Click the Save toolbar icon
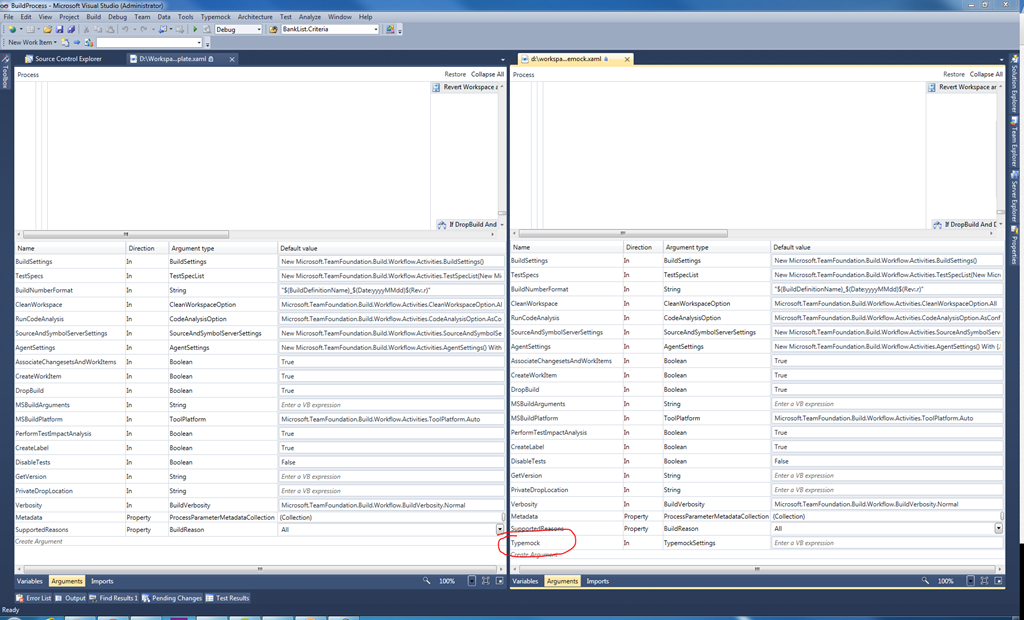This screenshot has width=1024, height=620. 59,29
